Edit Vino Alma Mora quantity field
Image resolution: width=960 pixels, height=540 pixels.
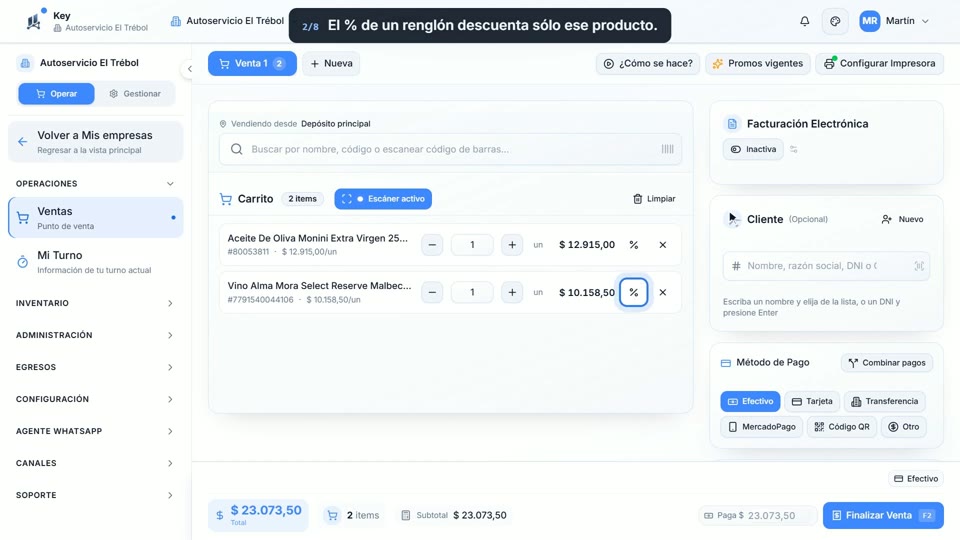(x=472, y=293)
